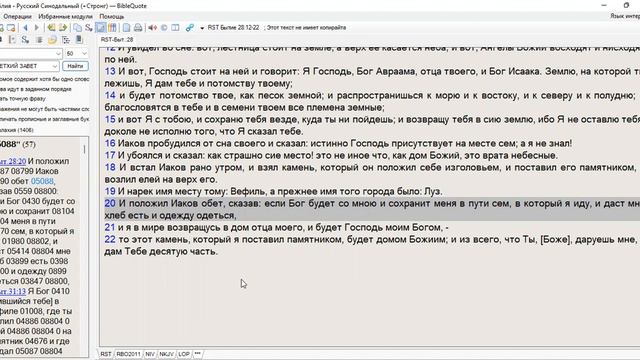Viewport: 640px width, 360px height.
Task: Click the search results scrollbar thumb
Action: click(x=84, y=149)
